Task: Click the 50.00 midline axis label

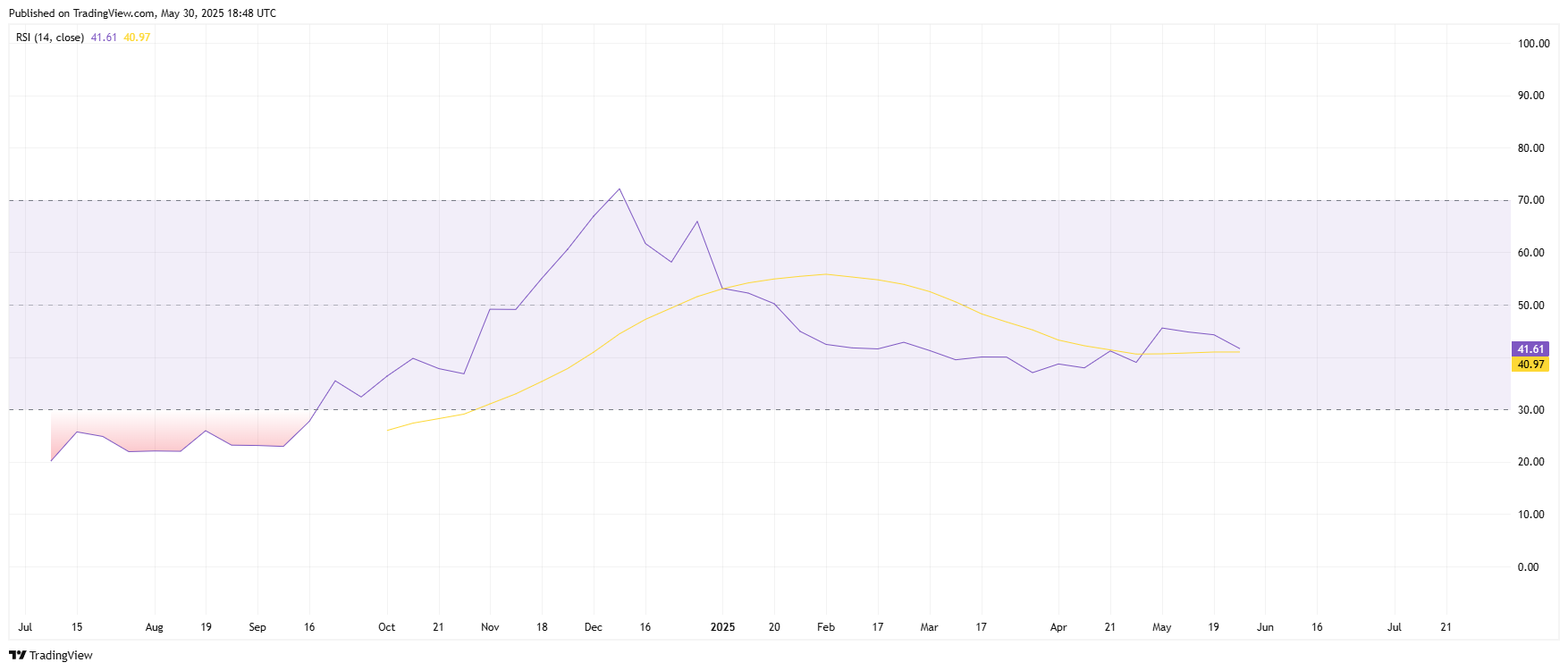Action: point(1530,306)
